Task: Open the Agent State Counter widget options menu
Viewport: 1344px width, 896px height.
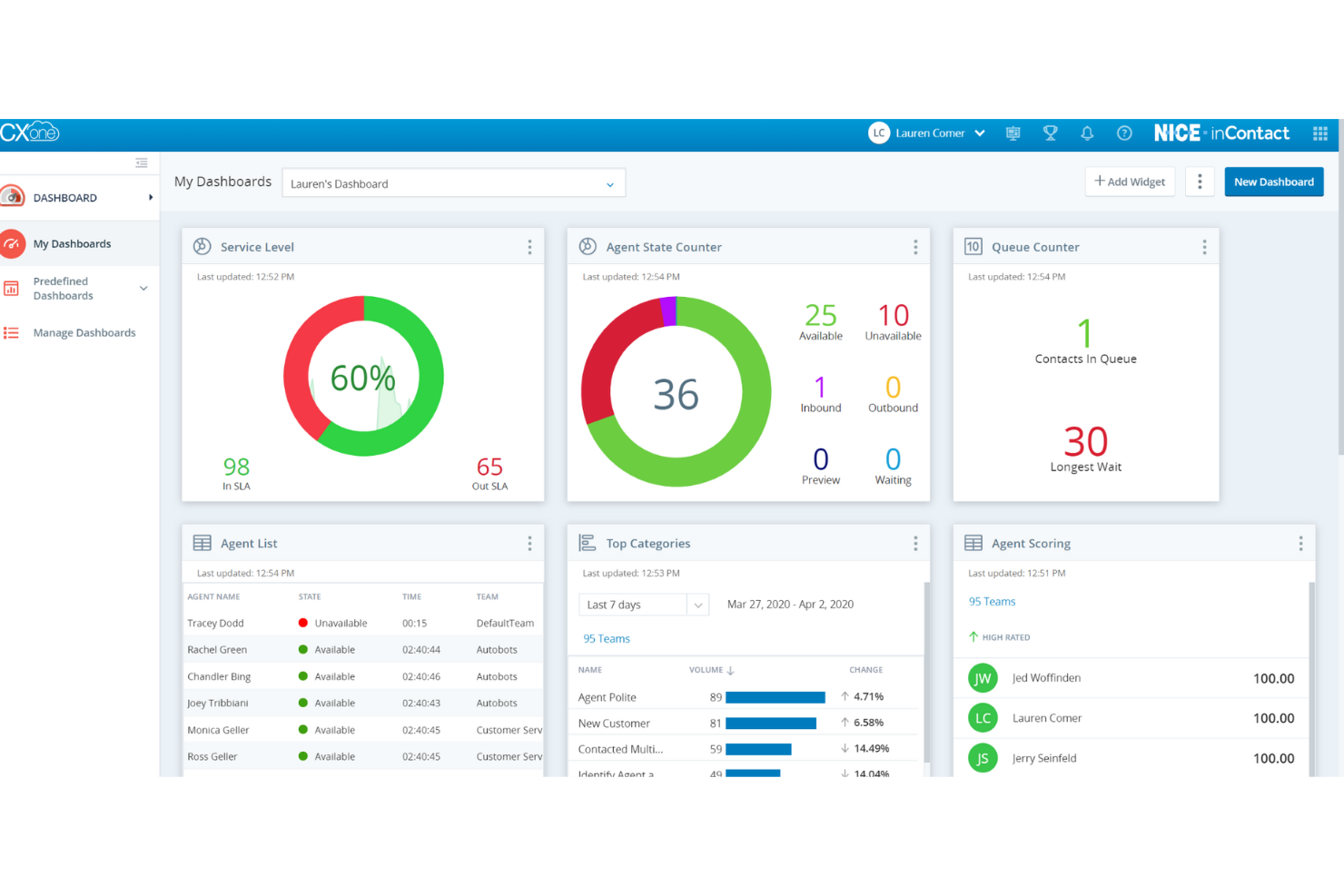Action: [x=915, y=246]
